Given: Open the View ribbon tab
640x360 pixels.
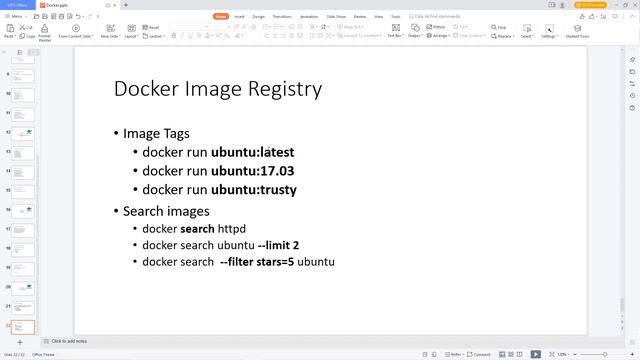Looking at the screenshot, I should tap(379, 16).
